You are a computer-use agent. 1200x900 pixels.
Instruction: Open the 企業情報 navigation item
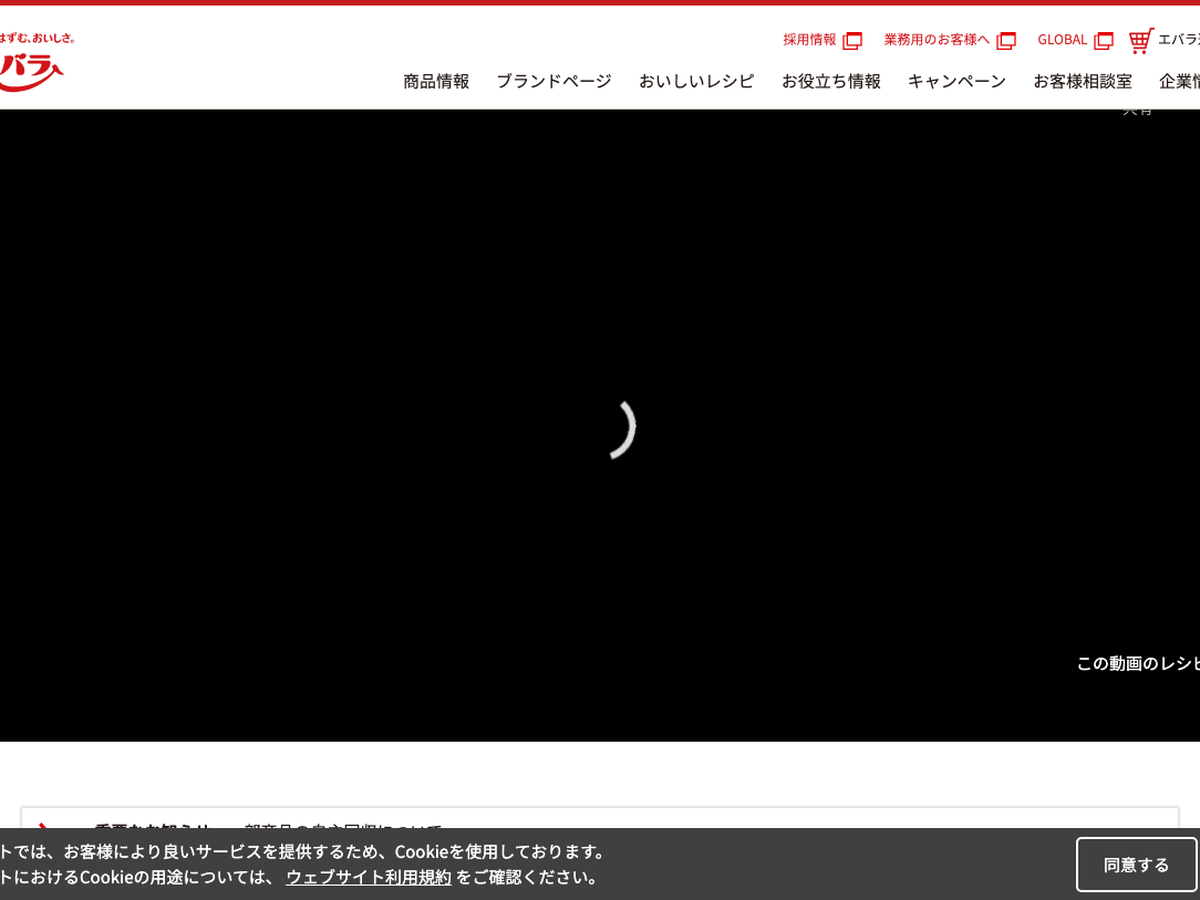click(1180, 82)
